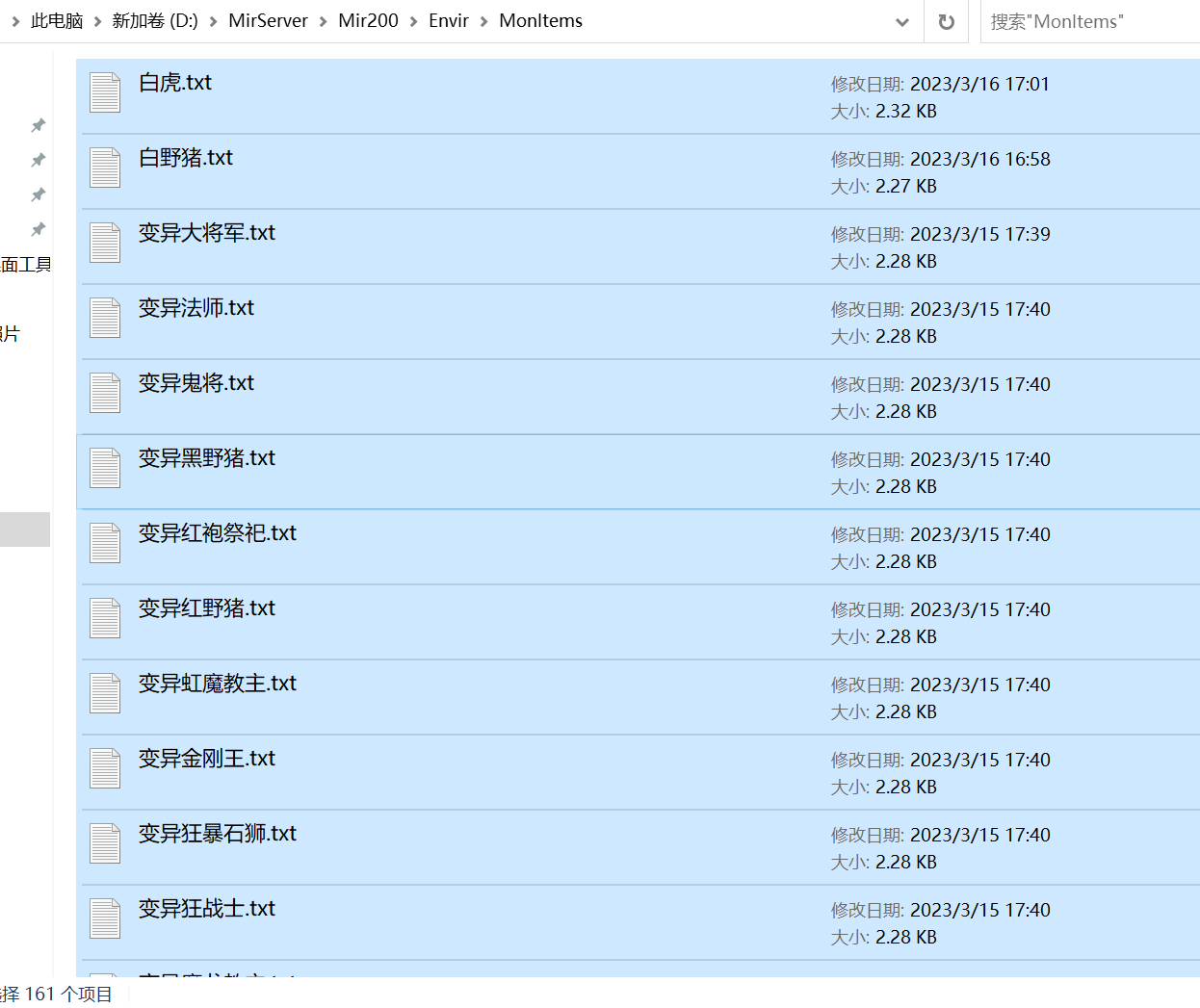
Task: Select the file name 白野猪.txt
Action: tap(186, 158)
